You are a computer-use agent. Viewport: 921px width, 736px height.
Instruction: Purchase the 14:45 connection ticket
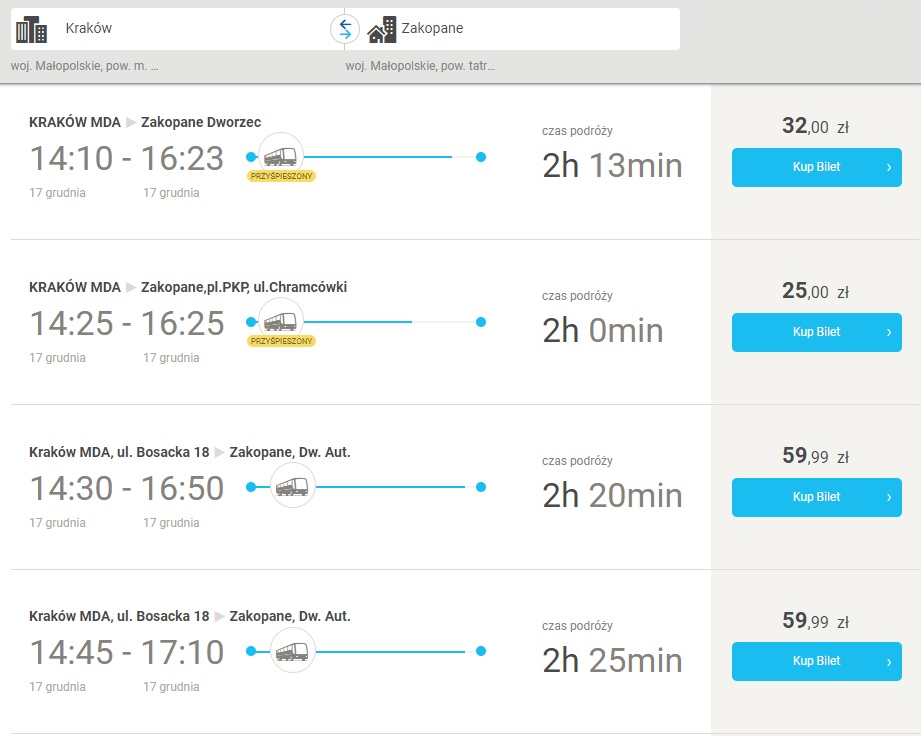816,661
